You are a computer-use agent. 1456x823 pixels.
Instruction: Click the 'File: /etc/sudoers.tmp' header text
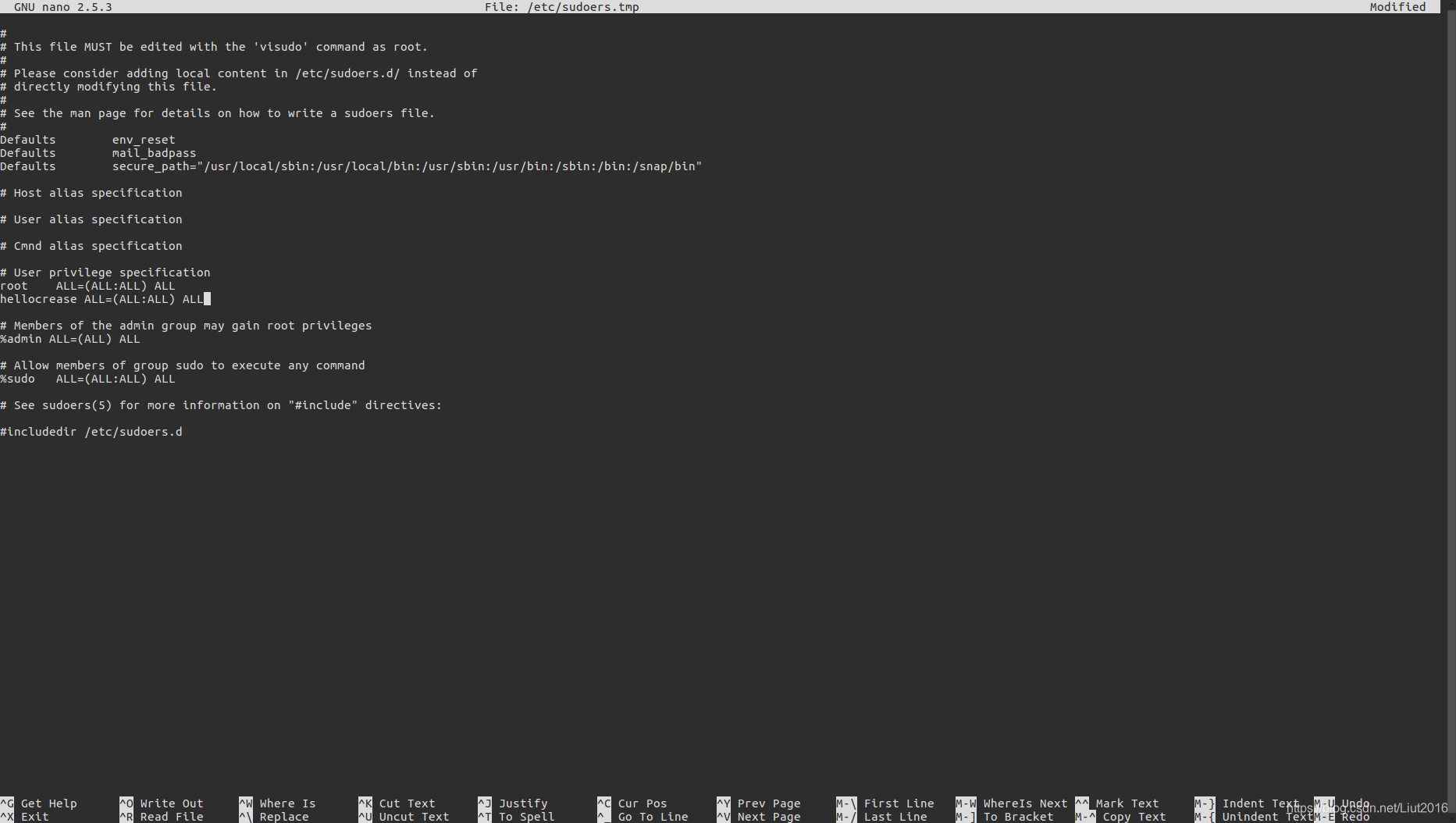pyautogui.click(x=561, y=7)
